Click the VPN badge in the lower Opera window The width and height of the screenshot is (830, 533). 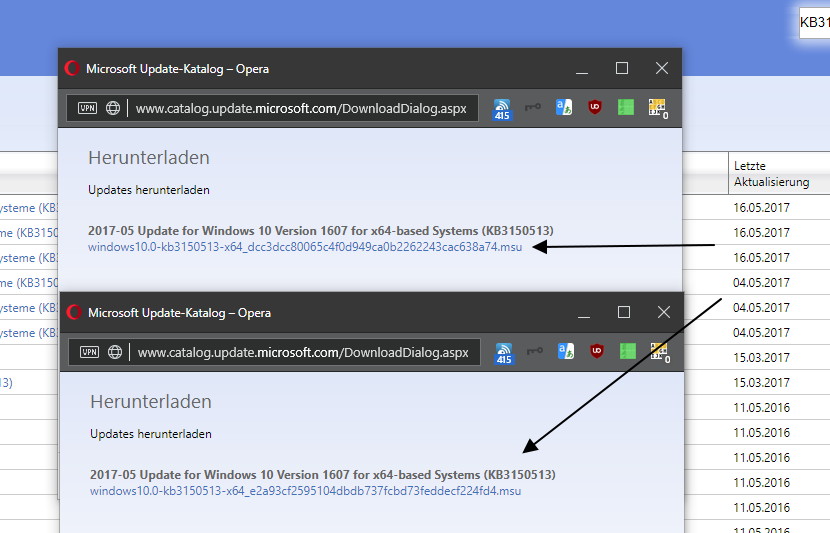[89, 352]
